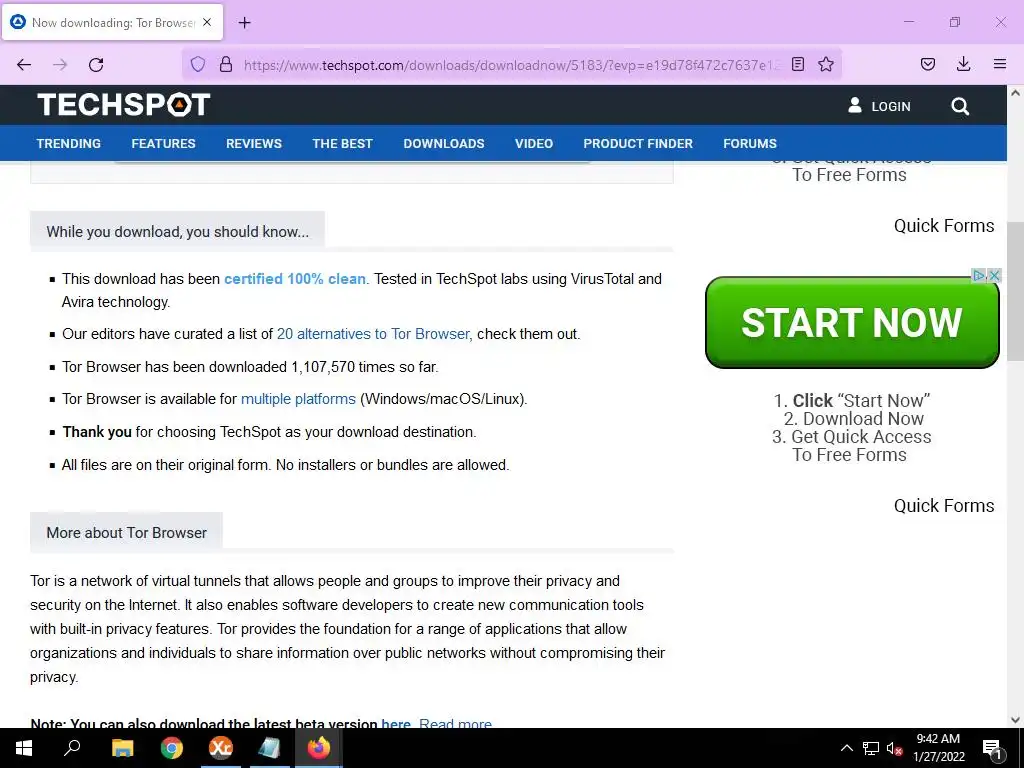This screenshot has height=768, width=1024.
Task: Open '20 alternatives to Tor Browser' link
Action: tap(374, 334)
